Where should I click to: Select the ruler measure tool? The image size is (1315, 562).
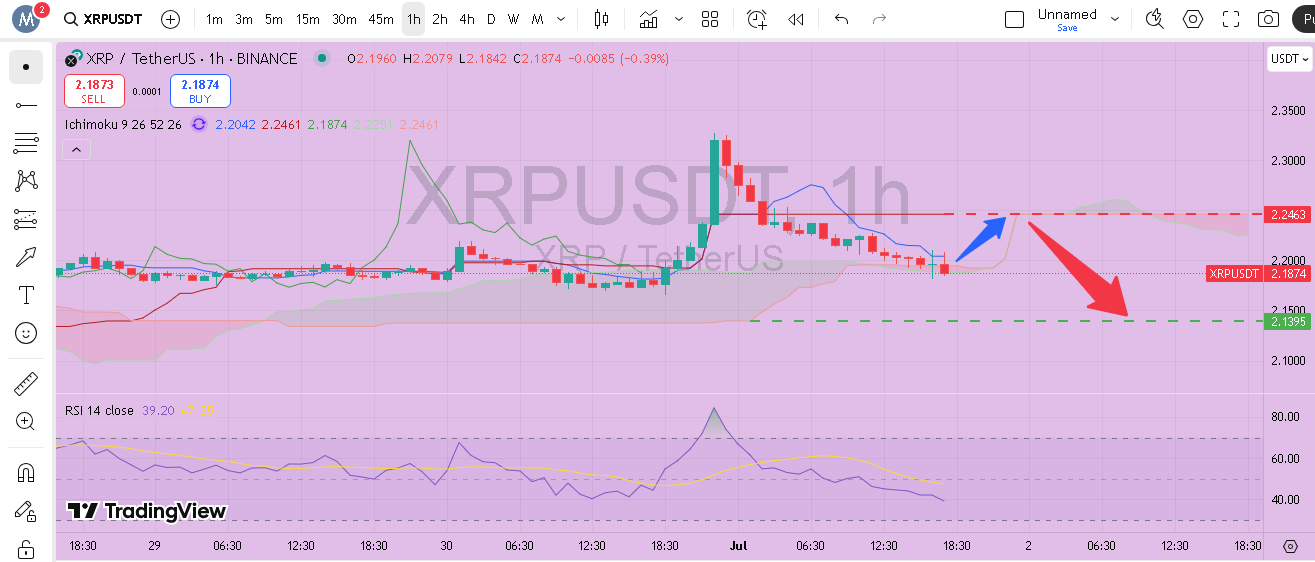(x=26, y=384)
